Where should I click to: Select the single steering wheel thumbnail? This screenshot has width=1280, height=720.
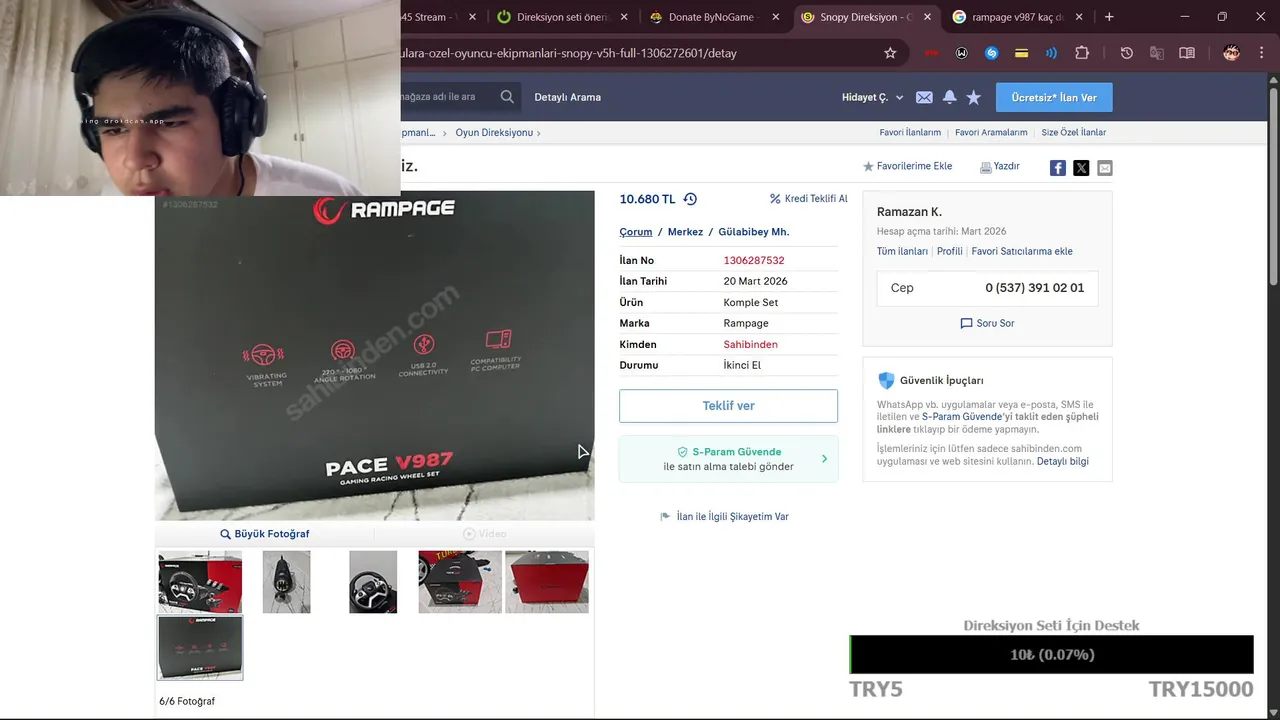373,582
